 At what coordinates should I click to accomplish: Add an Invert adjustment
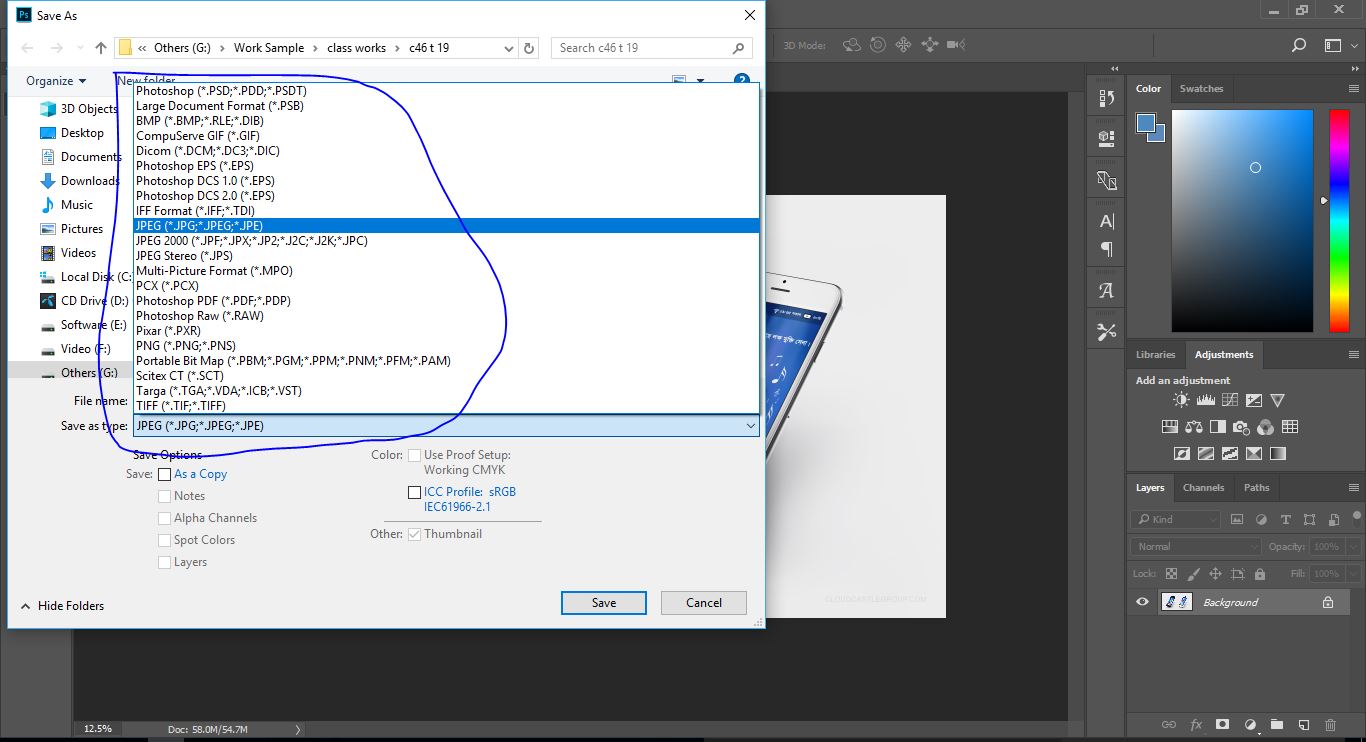coord(1181,453)
